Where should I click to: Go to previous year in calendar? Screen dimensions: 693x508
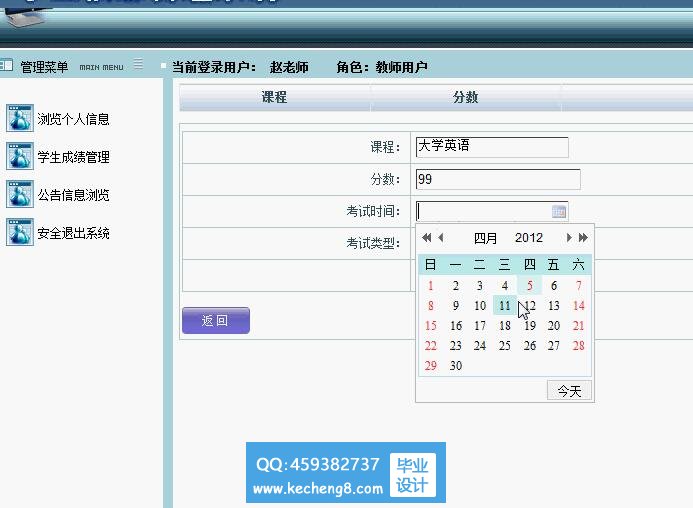(x=426, y=238)
